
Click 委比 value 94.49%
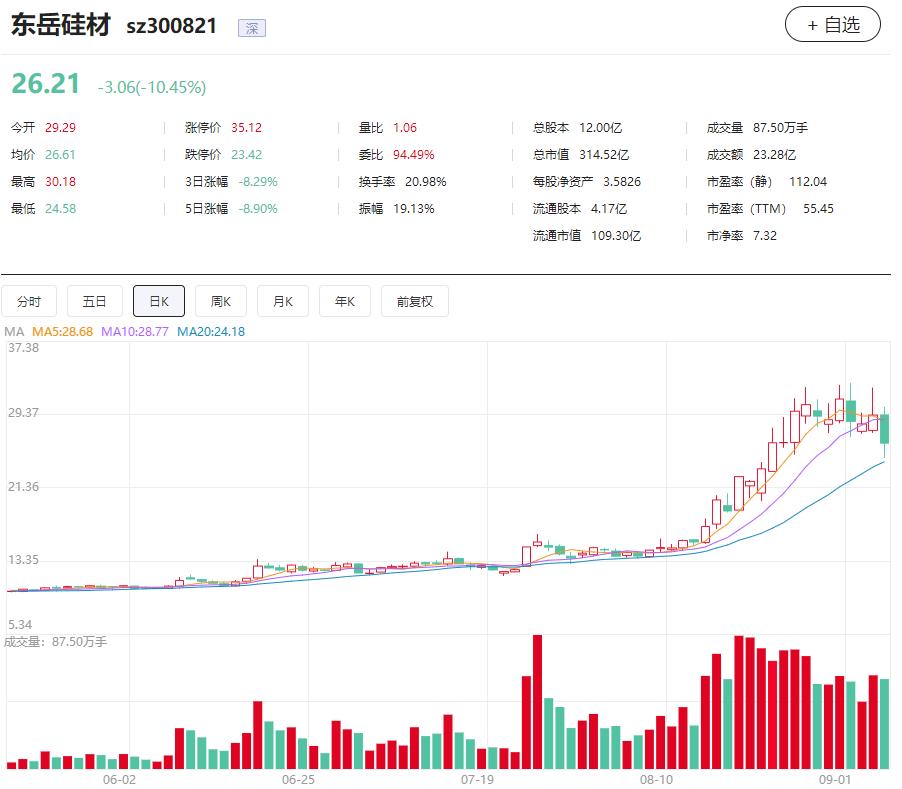pos(414,155)
